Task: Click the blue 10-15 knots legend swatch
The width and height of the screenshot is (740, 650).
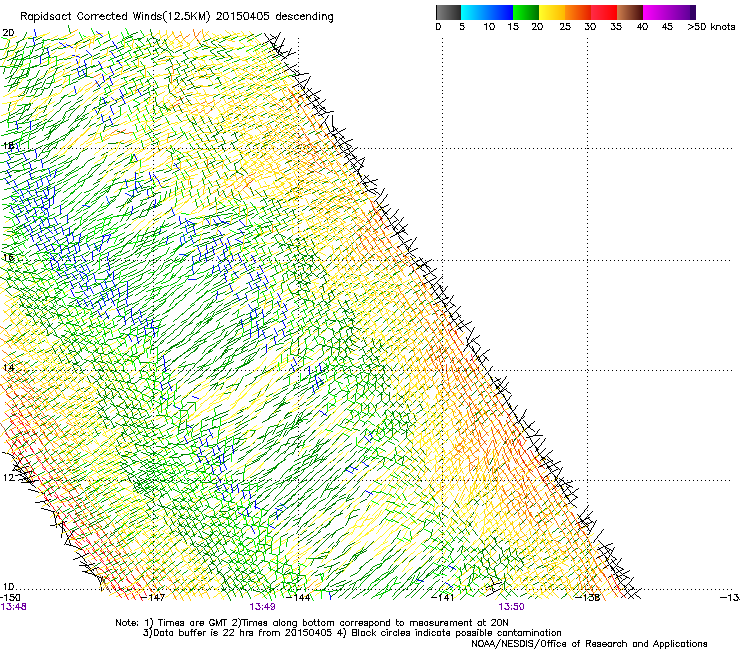Action: click(x=500, y=12)
